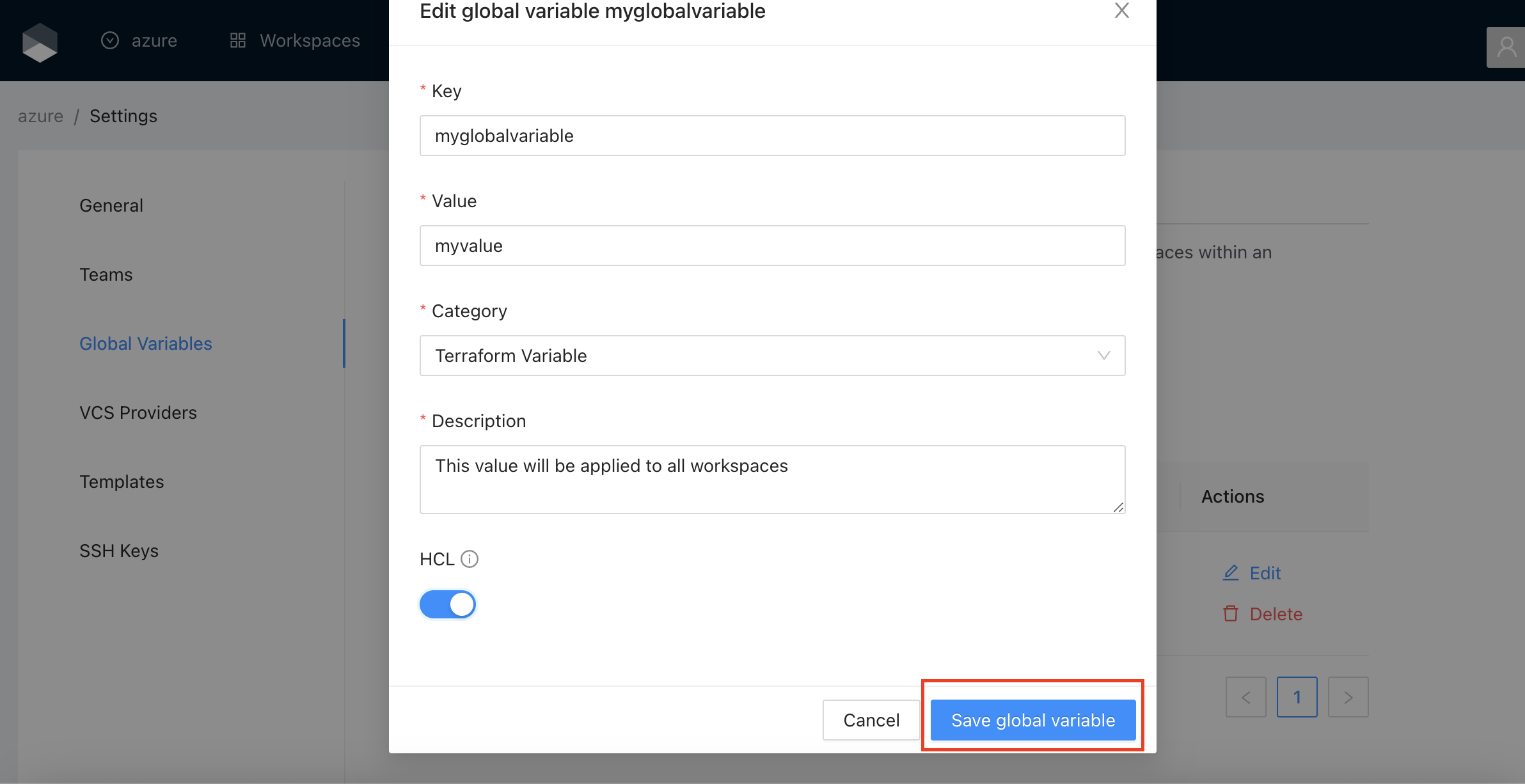Select page 1 in pagination
Screen dimensions: 1525x784
pyautogui.click(x=1297, y=697)
